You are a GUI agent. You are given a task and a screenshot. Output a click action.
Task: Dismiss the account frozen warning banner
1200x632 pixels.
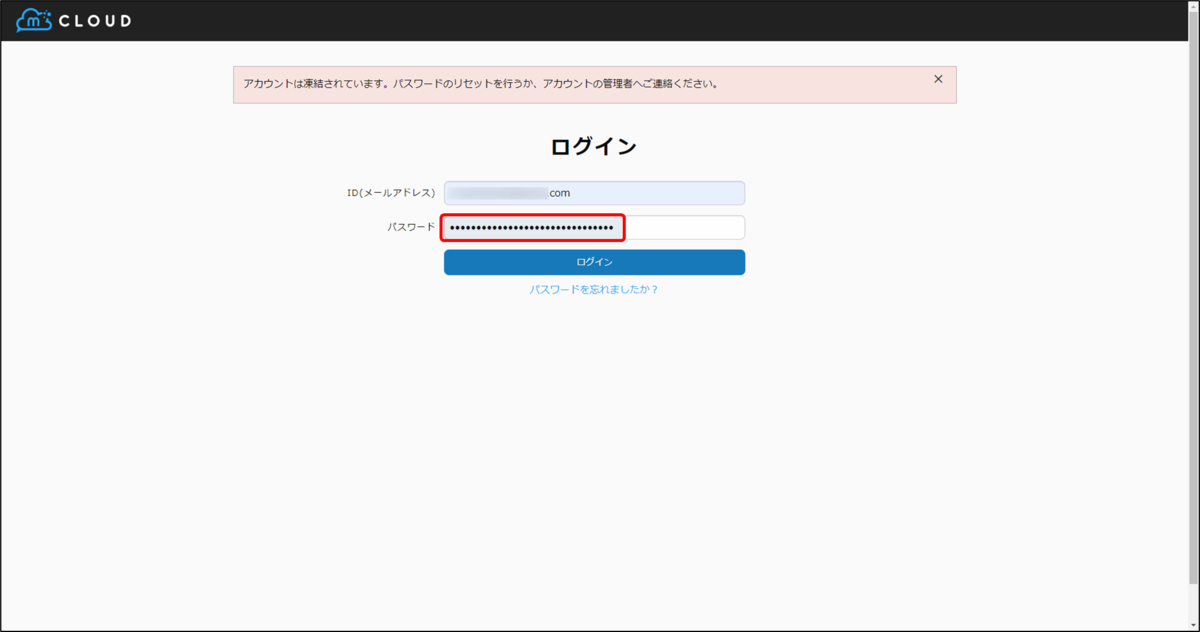[938, 78]
